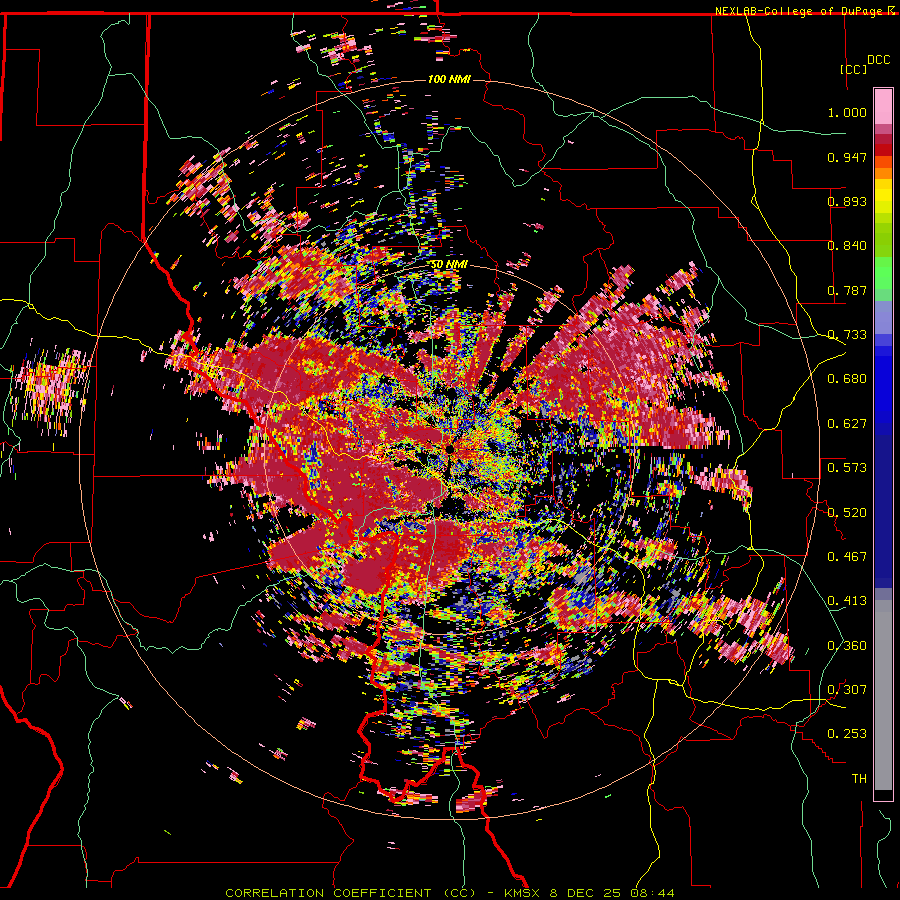
Task: Click the 0.947 legend value
Action: [847, 157]
